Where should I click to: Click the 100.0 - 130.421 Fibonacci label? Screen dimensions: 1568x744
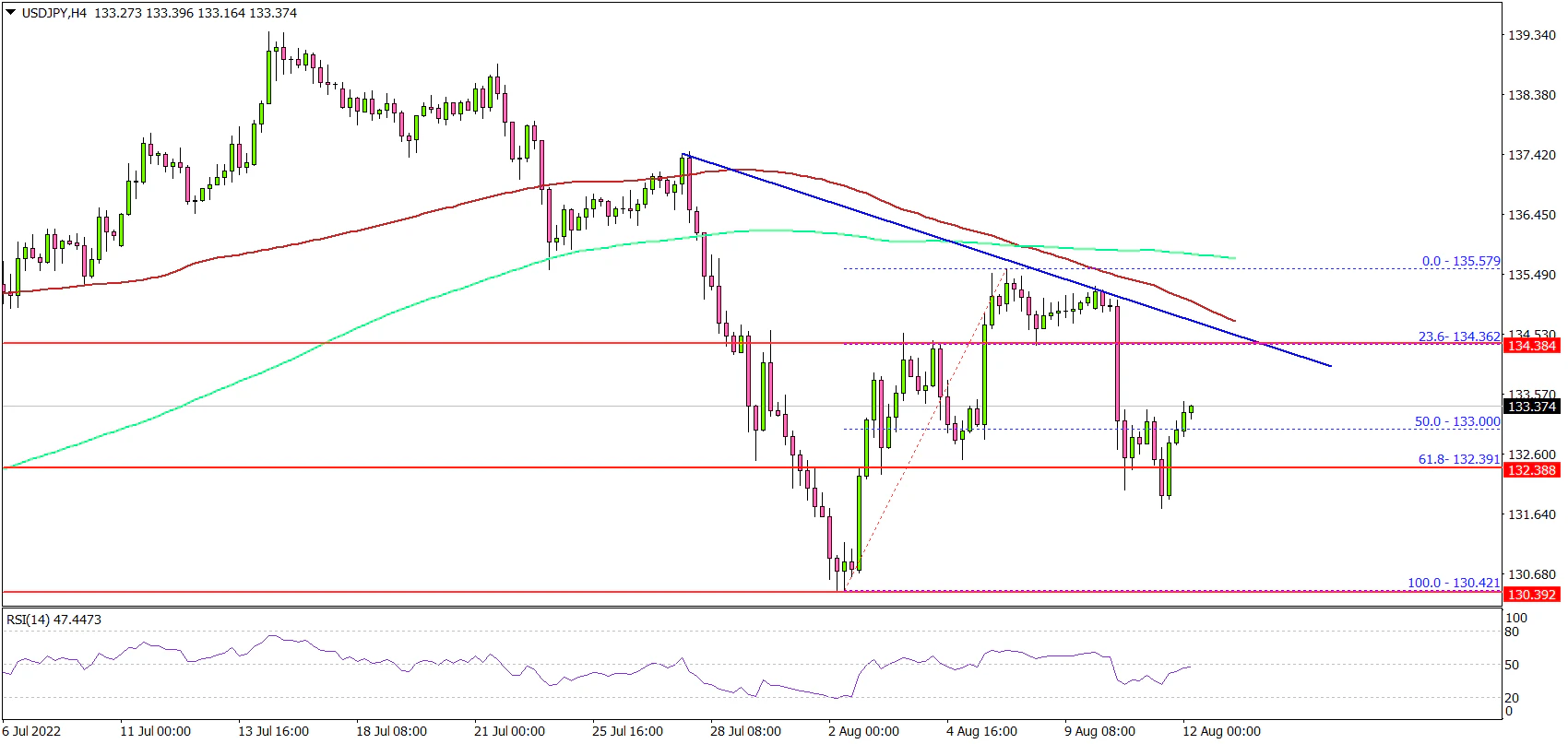[x=1453, y=583]
